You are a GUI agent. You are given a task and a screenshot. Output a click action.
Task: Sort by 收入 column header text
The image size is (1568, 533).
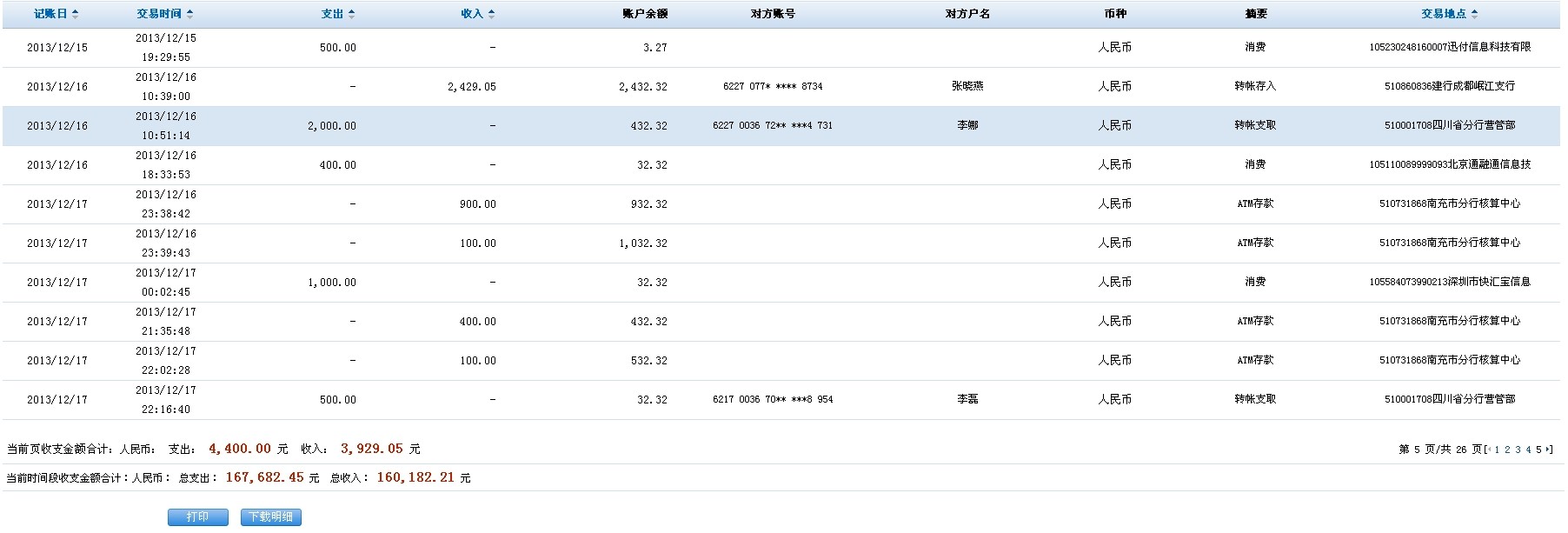(472, 14)
